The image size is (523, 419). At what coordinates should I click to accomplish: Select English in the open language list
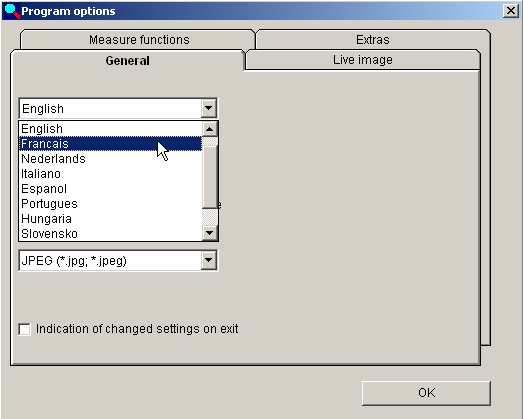(110, 129)
